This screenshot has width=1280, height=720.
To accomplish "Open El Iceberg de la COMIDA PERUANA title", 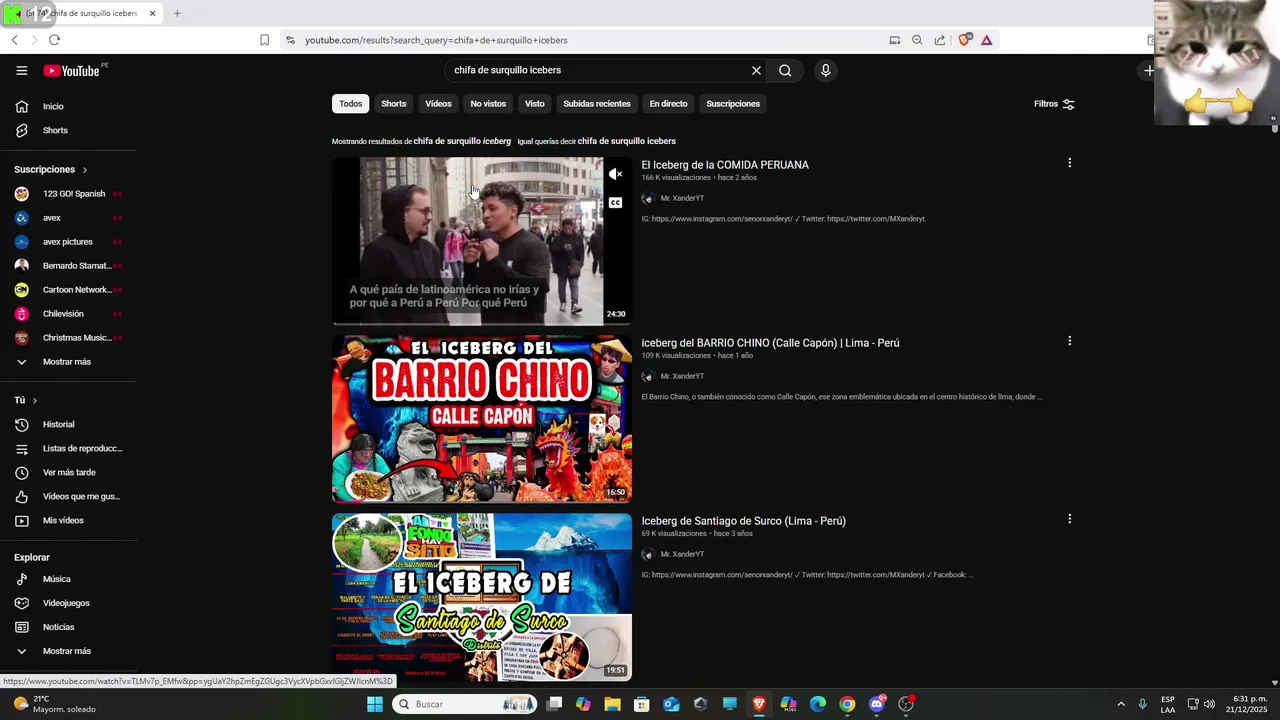I will pos(725,165).
